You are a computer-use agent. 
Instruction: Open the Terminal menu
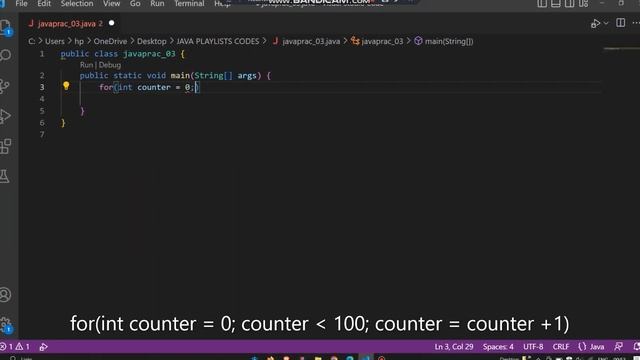[189, 4]
